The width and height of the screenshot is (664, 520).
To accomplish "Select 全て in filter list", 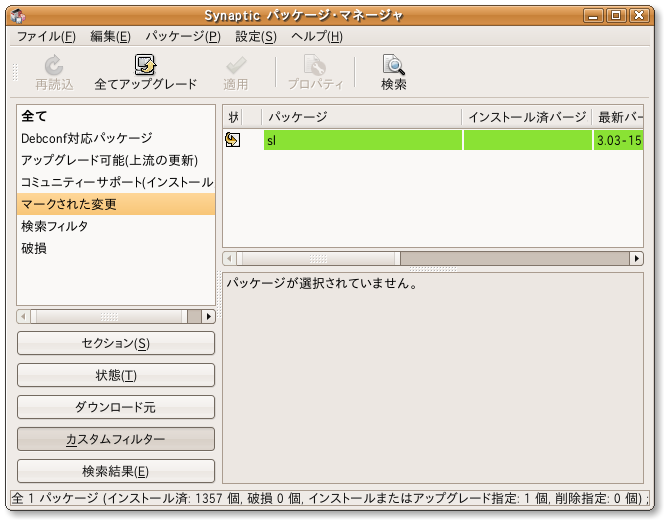I will [x=116, y=116].
